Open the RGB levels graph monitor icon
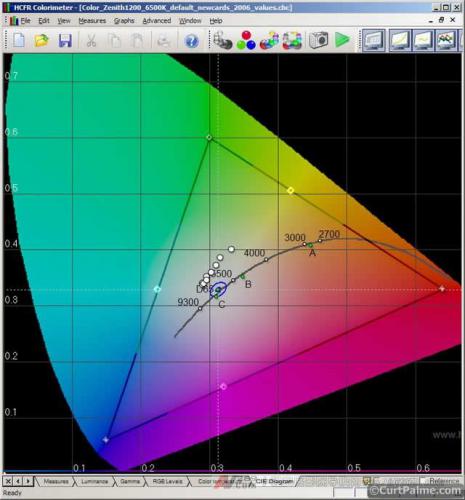The image size is (465, 500). [447, 40]
